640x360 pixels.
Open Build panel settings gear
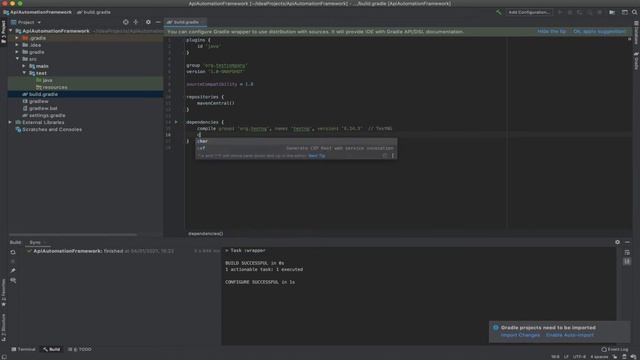click(x=617, y=242)
